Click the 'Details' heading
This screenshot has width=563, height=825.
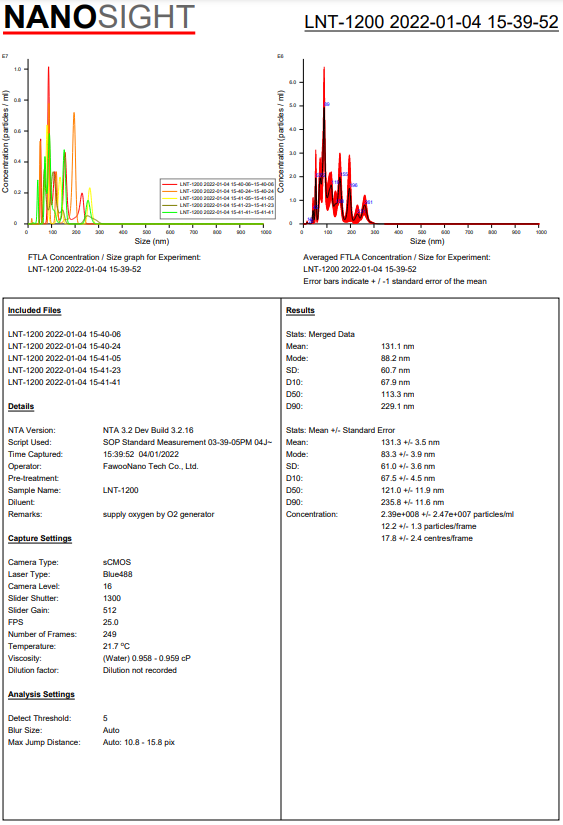[21, 406]
